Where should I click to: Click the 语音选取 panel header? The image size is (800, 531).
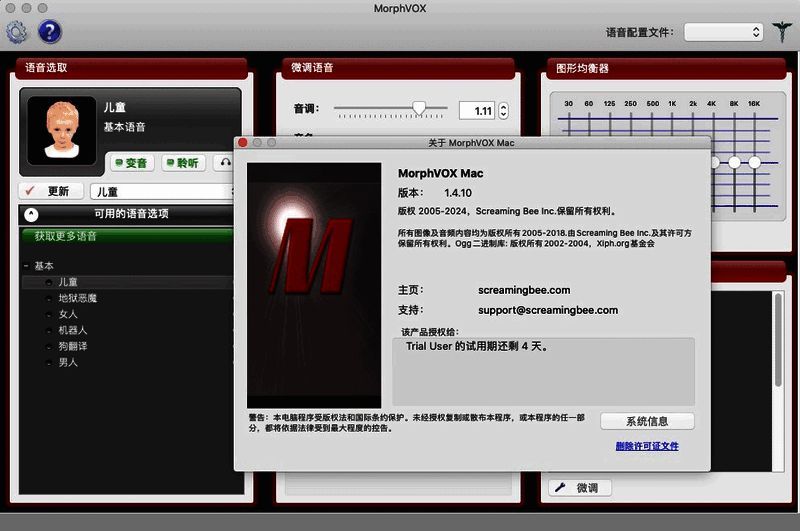click(x=131, y=68)
